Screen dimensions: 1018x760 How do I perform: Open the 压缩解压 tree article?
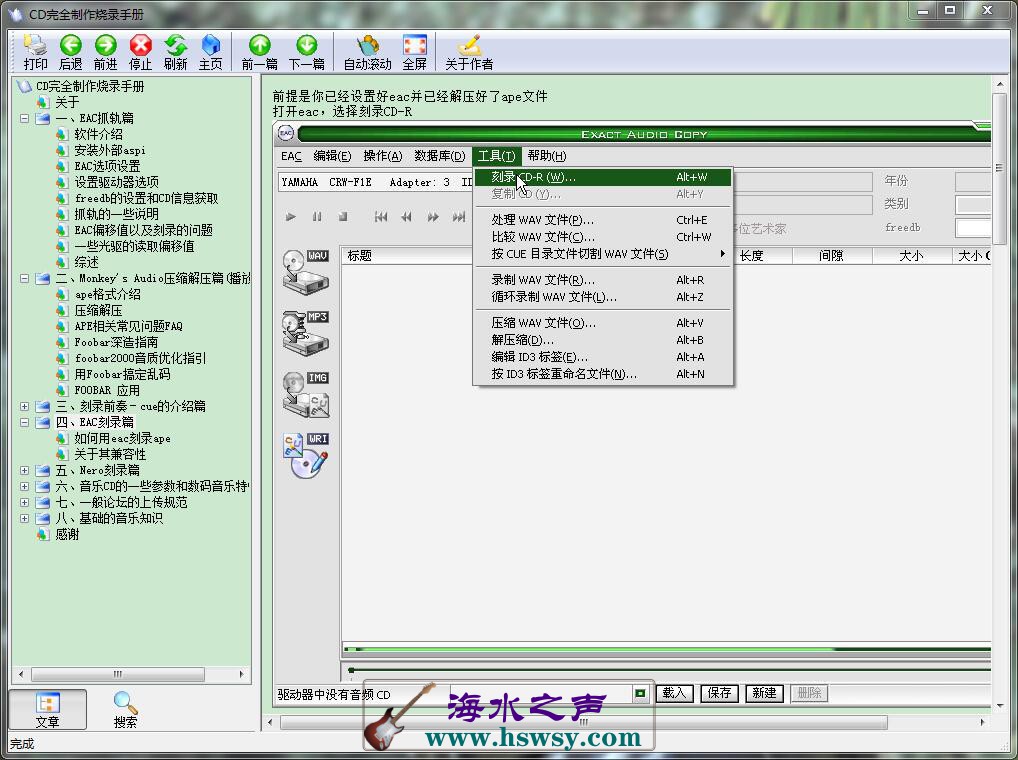point(98,310)
